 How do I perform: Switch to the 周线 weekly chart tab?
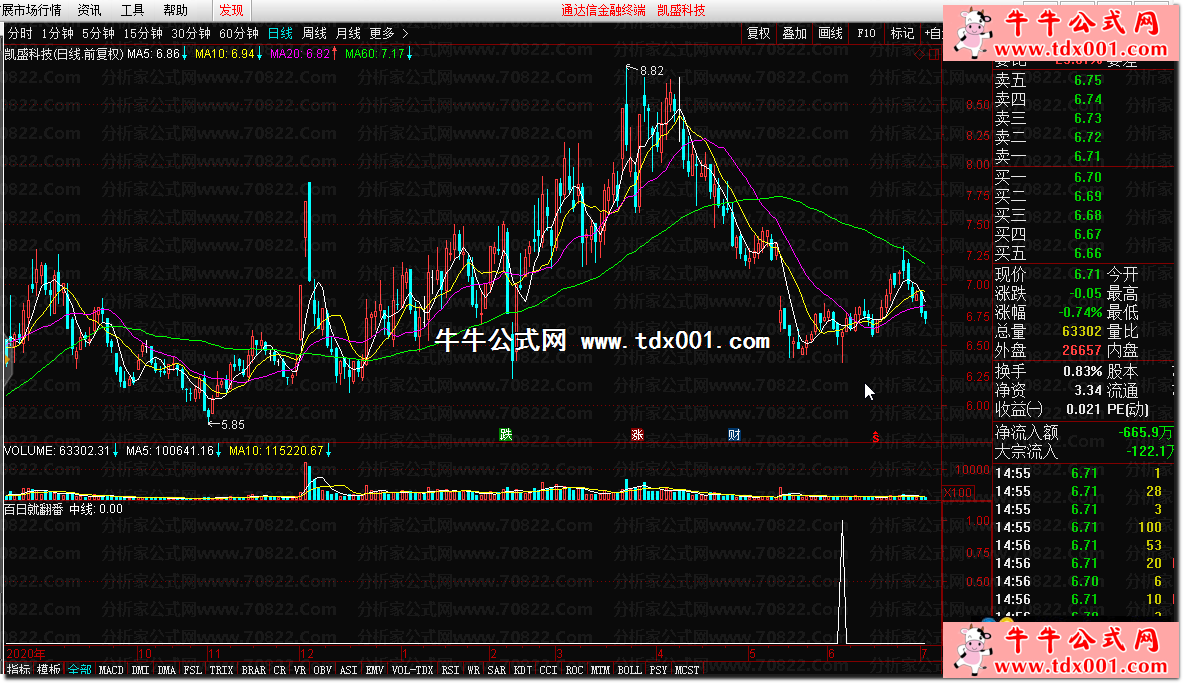(x=314, y=33)
